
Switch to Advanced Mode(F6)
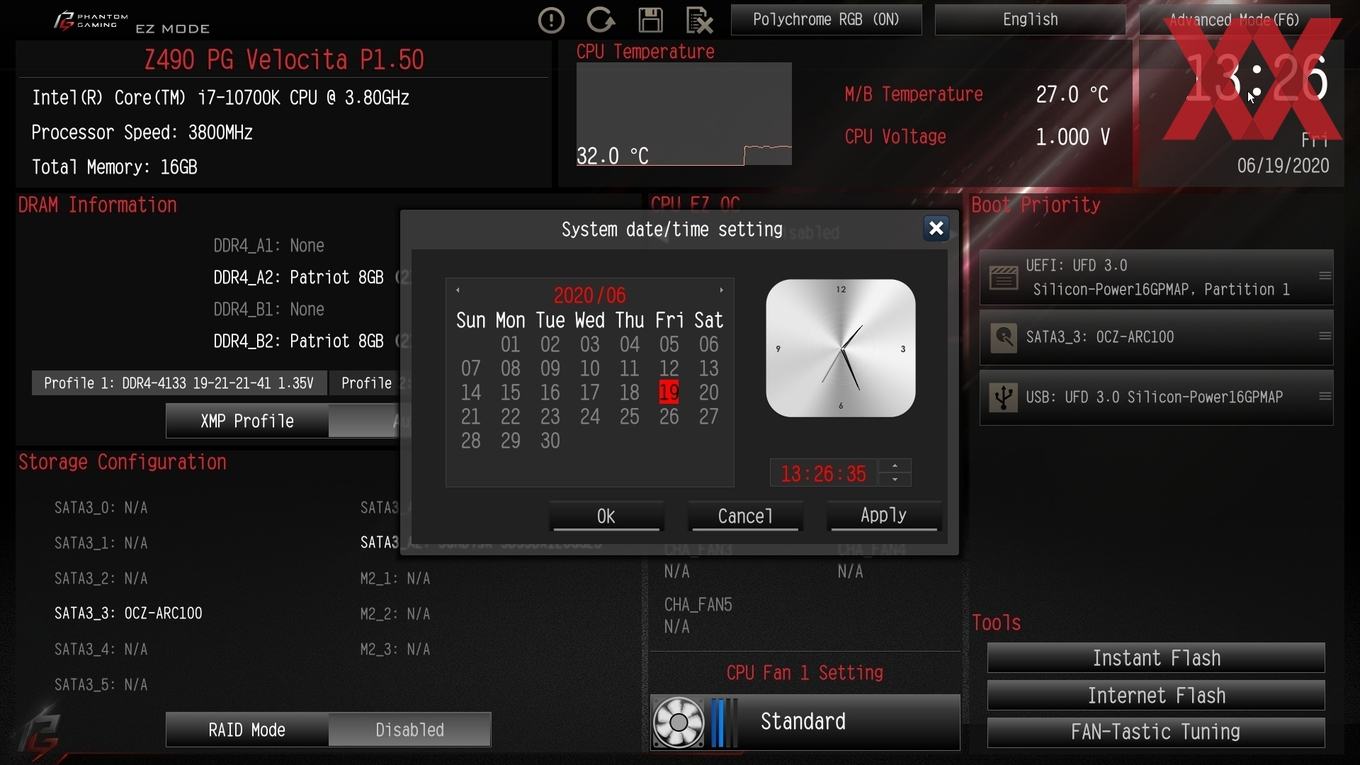click(1235, 19)
